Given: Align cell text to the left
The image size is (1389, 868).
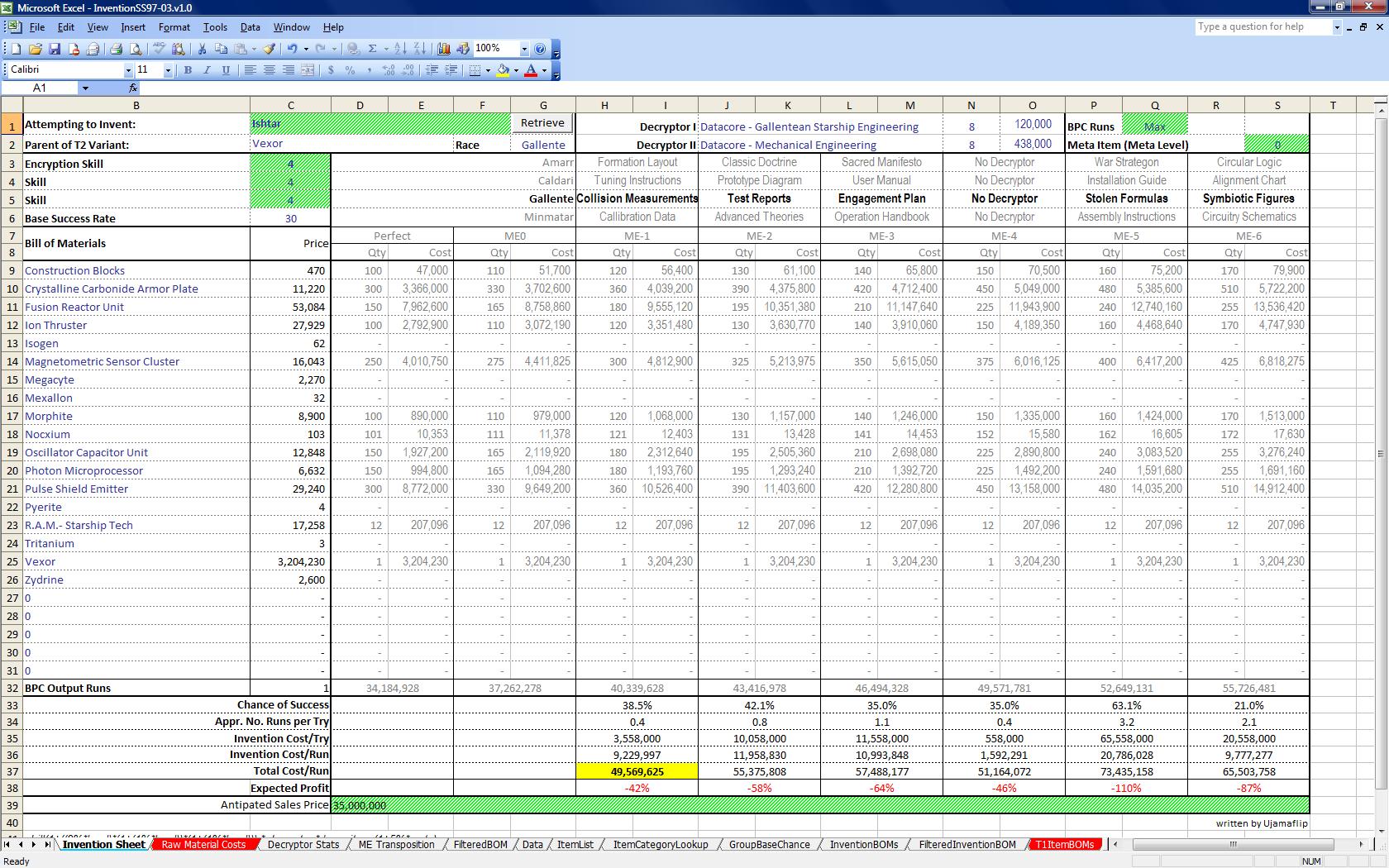Looking at the screenshot, I should (x=250, y=70).
